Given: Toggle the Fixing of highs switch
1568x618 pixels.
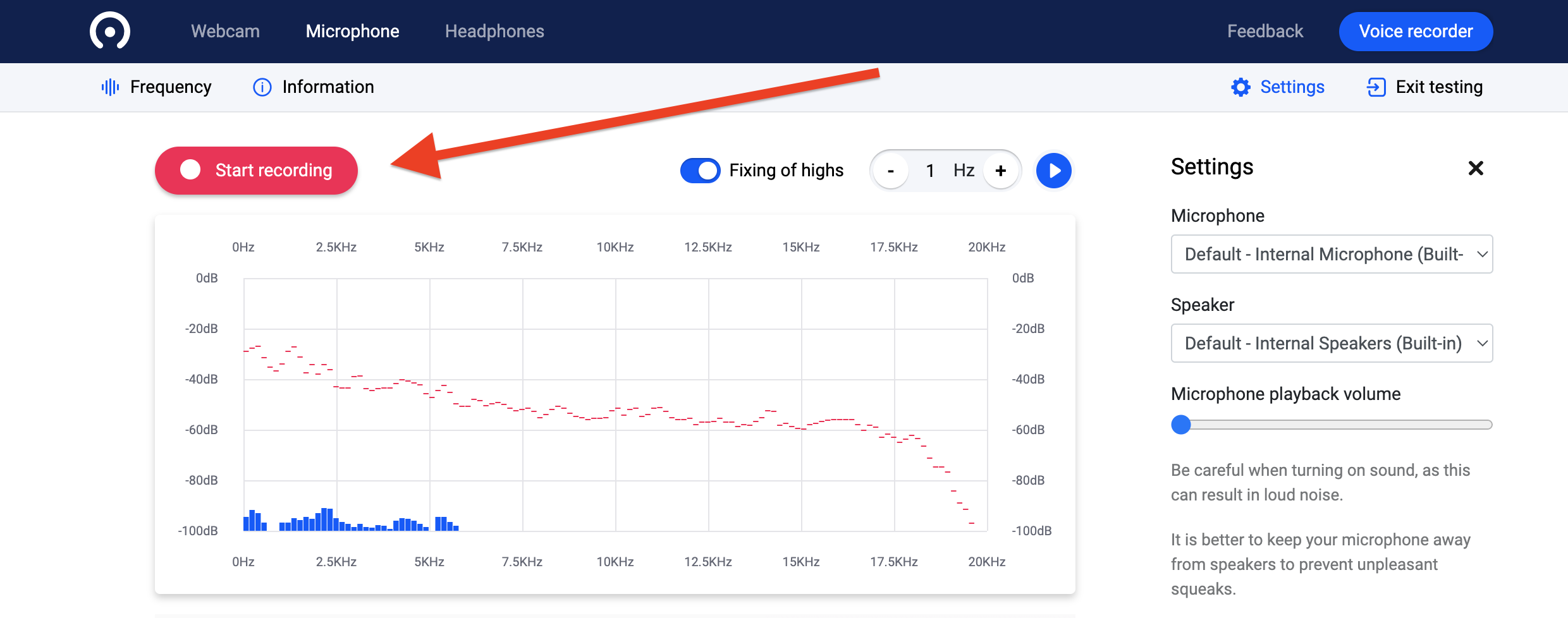Looking at the screenshot, I should click(700, 171).
